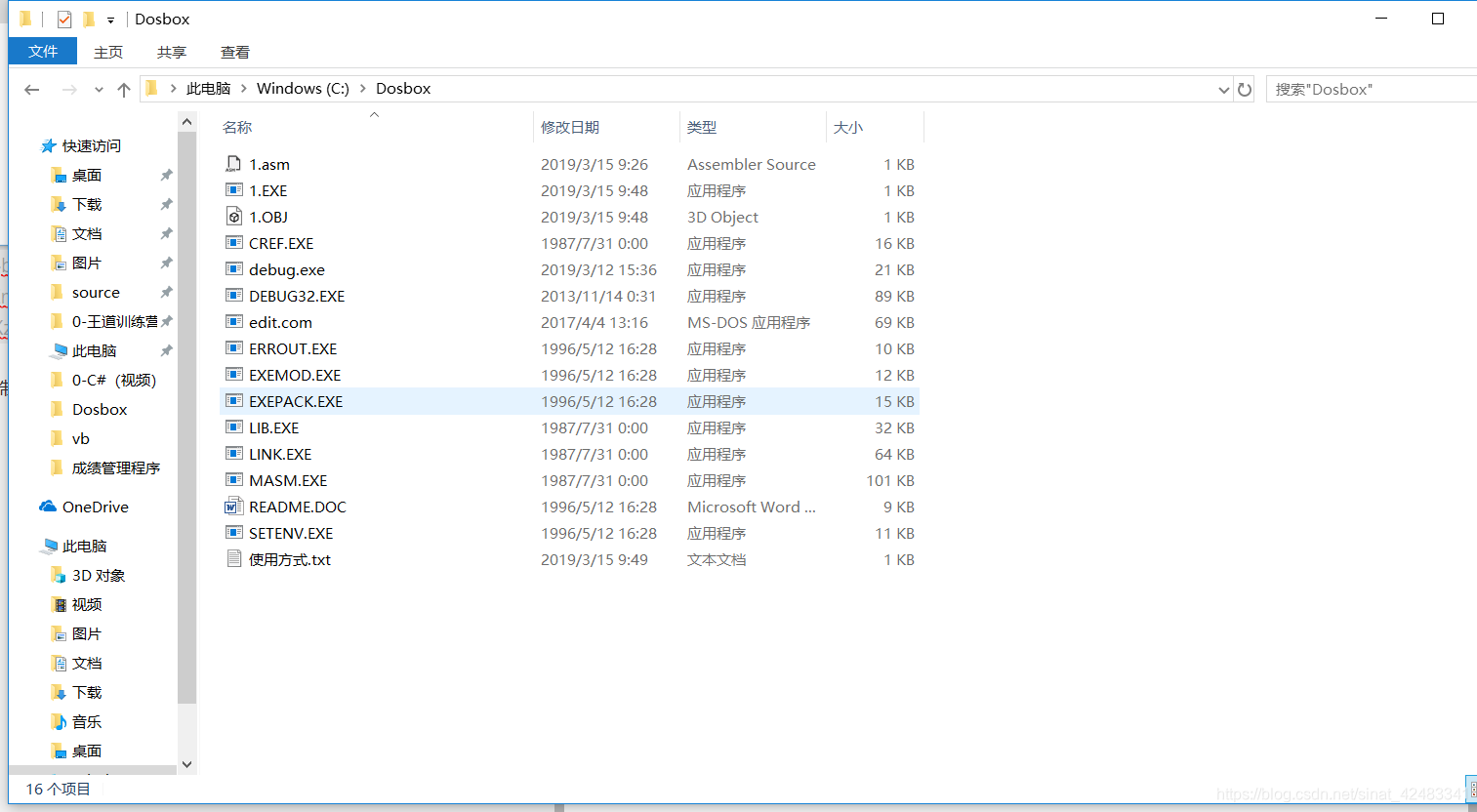Screen dimensions: 1477x812
Task: Open the quick access toolbar customize dropdown
Action: coord(110,20)
